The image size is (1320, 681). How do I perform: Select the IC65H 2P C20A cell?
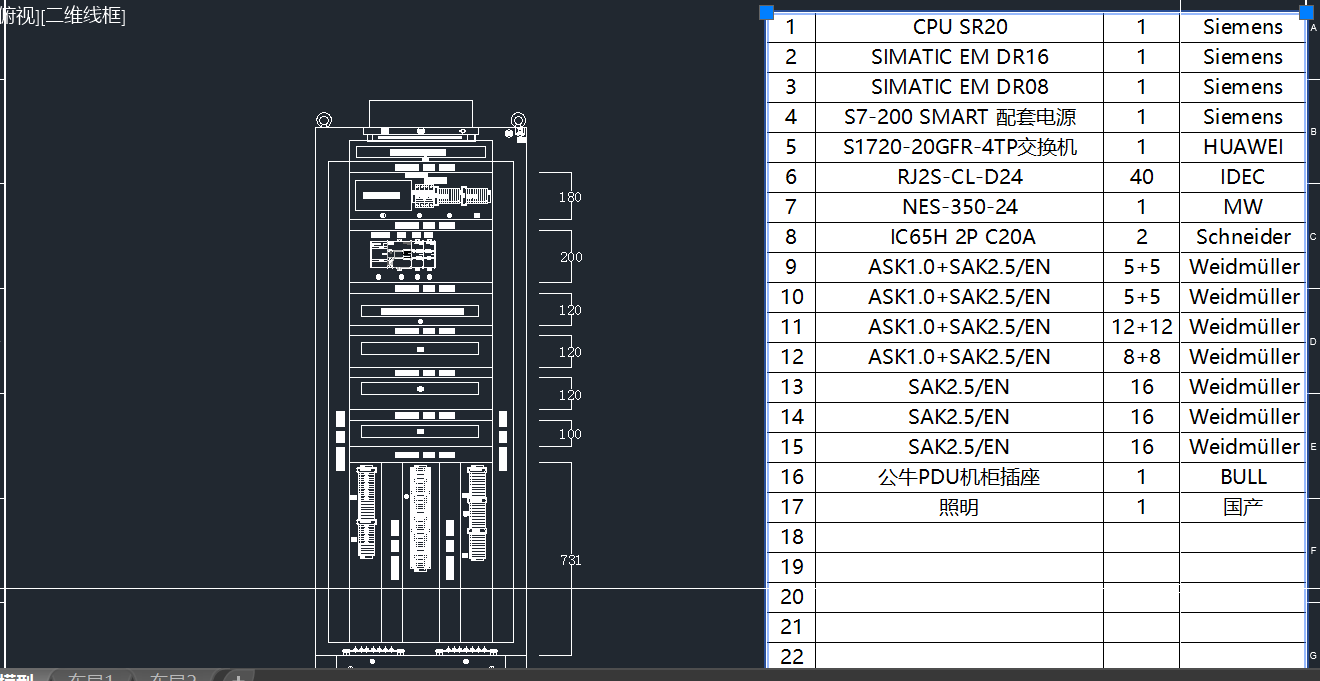tap(960, 237)
